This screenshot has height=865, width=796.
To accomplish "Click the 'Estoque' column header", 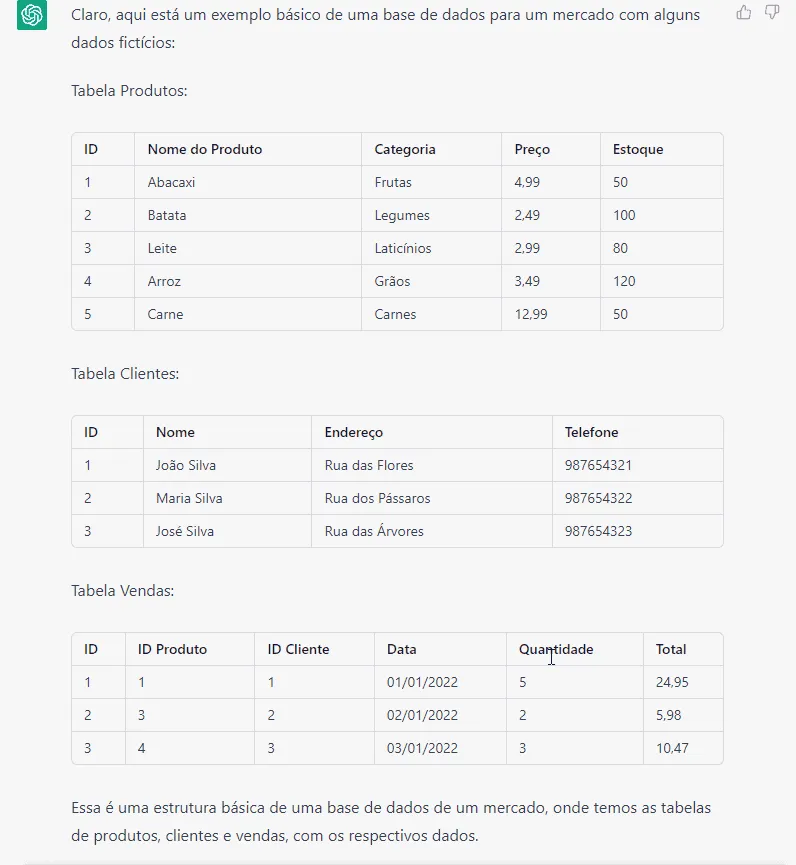I will point(638,149).
